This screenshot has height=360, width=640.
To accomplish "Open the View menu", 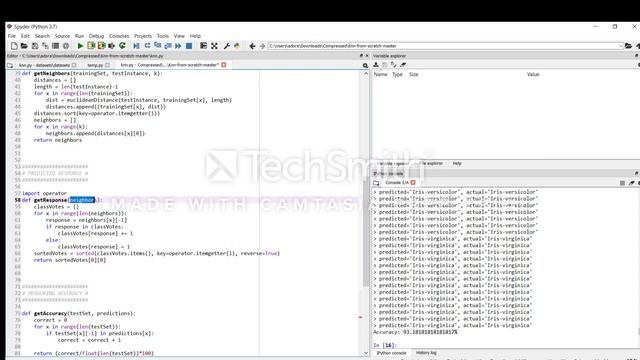I will [179, 36].
